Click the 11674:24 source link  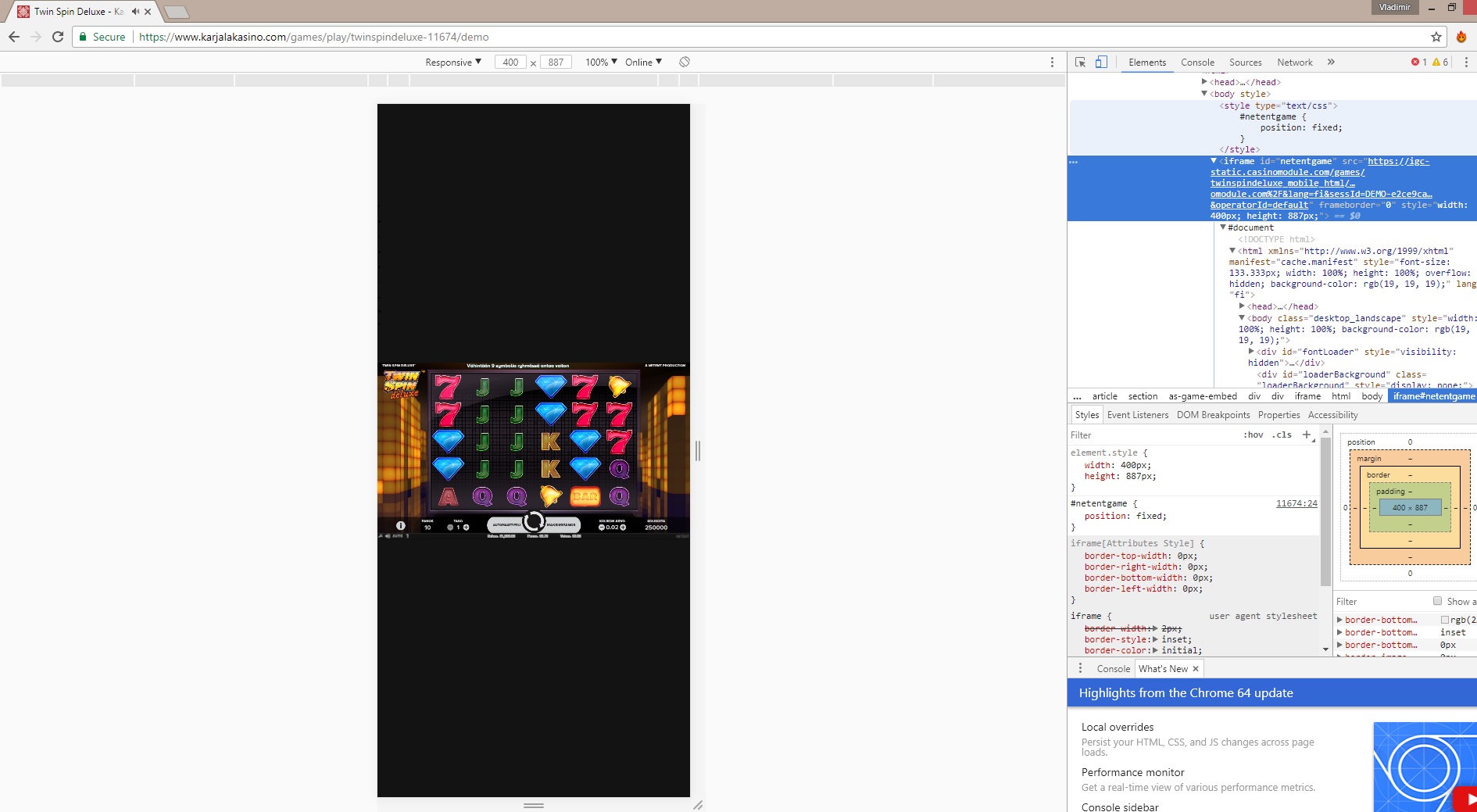[x=1296, y=504]
